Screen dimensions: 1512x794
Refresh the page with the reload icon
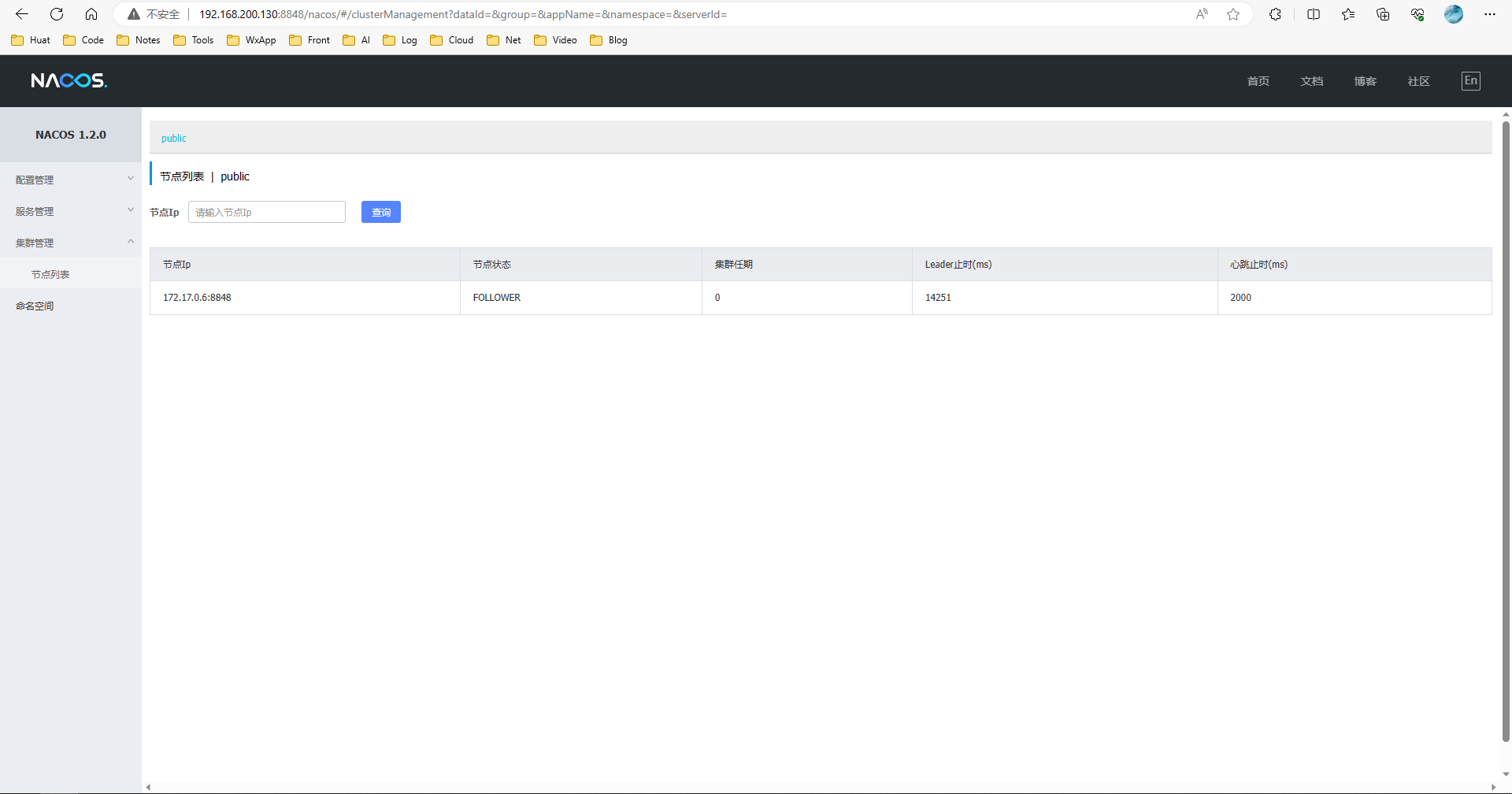[x=57, y=14]
